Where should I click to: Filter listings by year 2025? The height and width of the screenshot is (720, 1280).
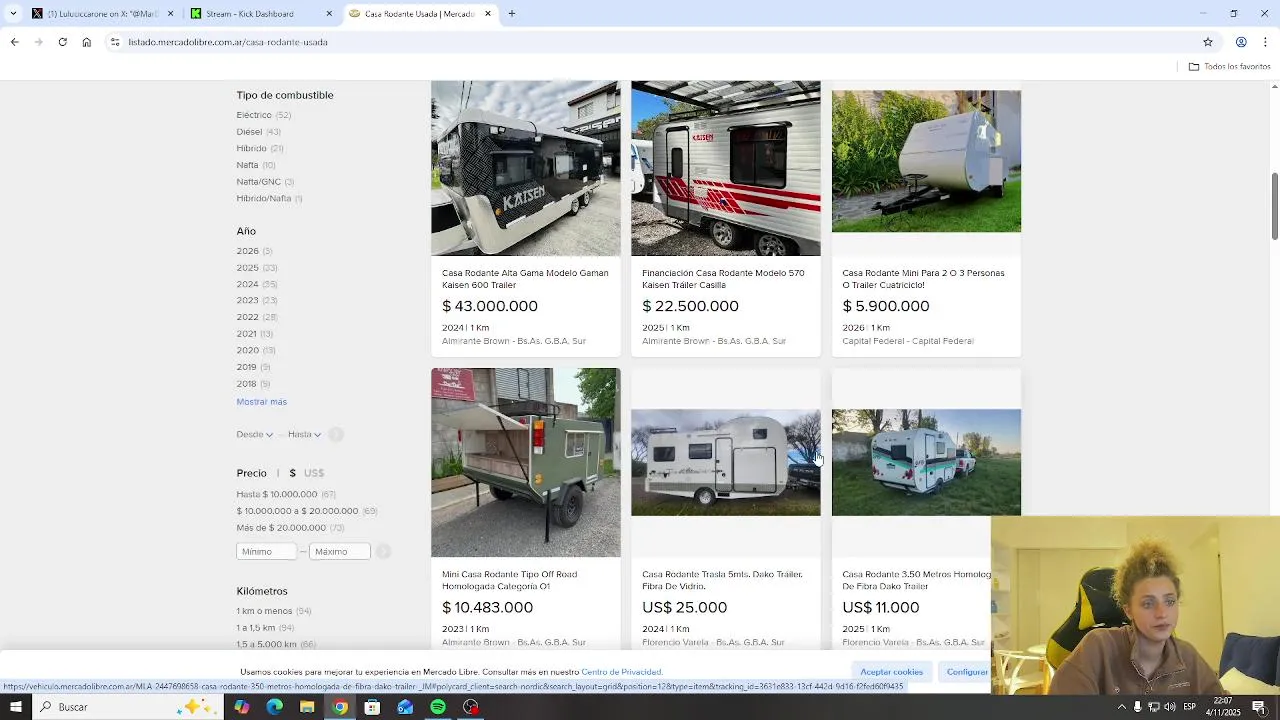point(256,267)
